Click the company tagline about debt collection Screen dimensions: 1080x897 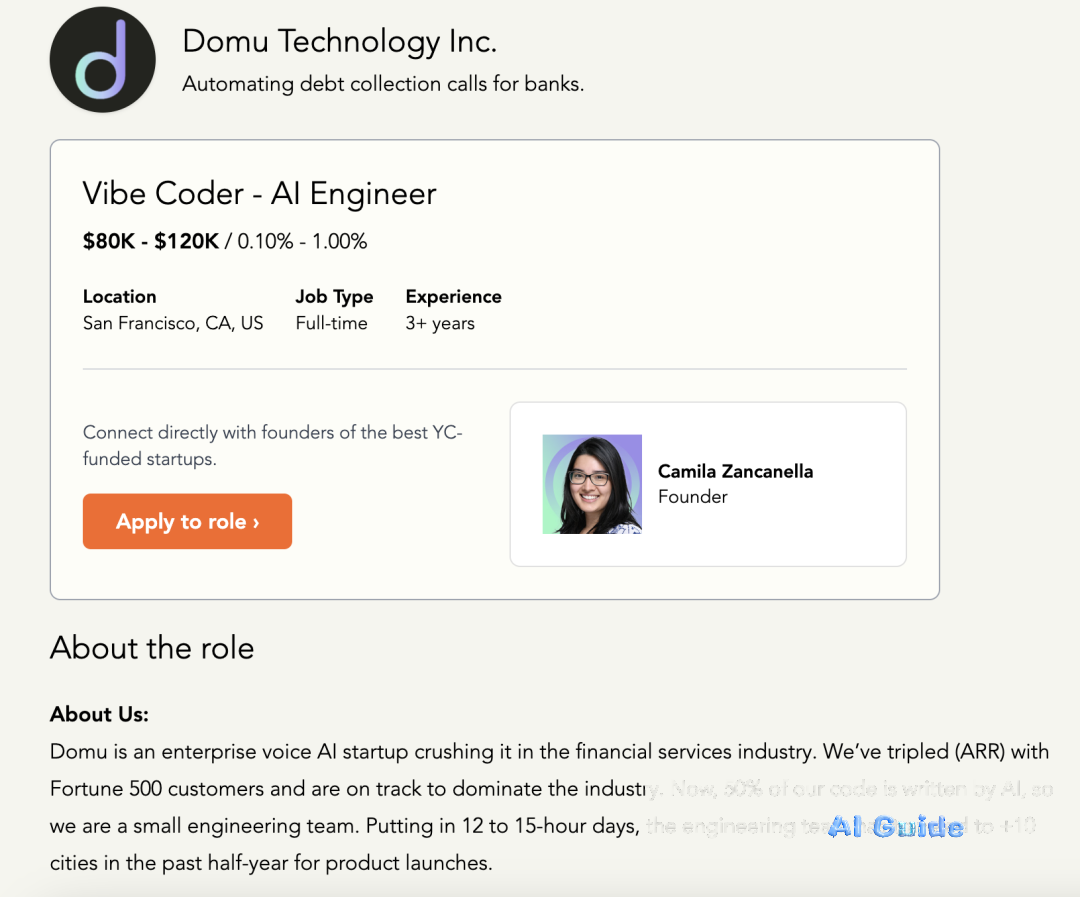coord(383,84)
